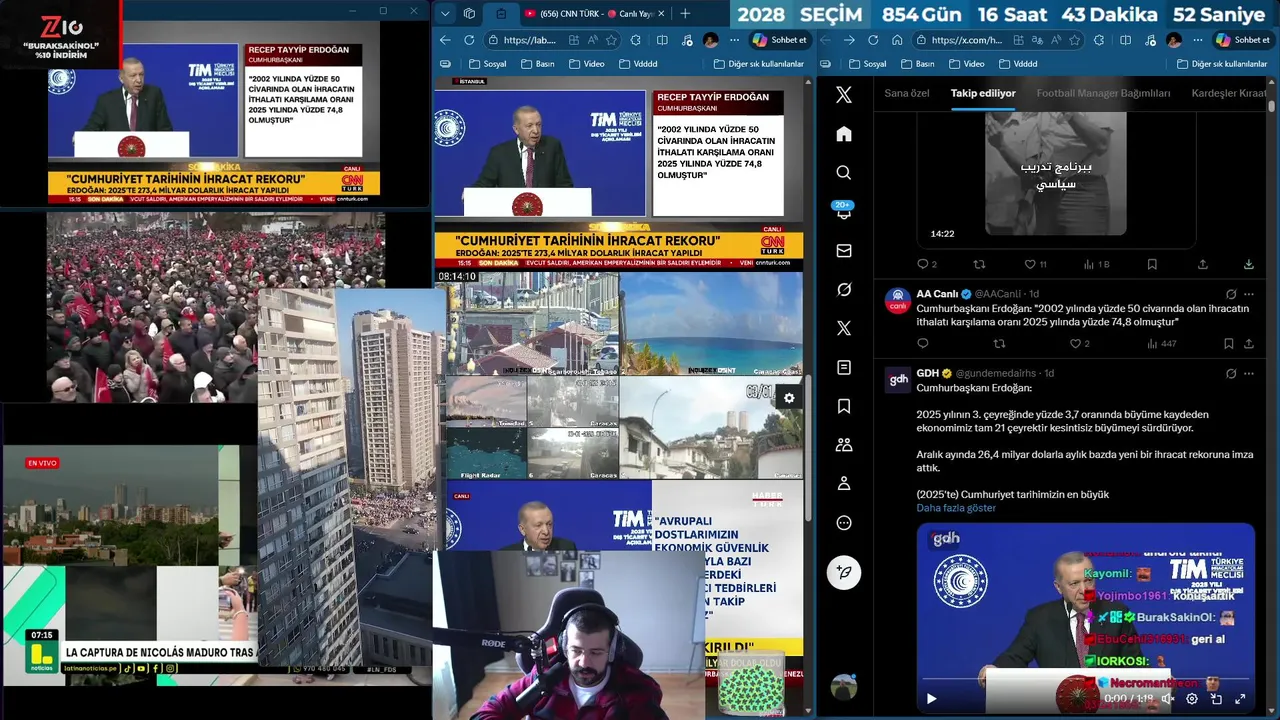Open the X account avatar menu
This screenshot has height=720, width=1280.
[x=844, y=687]
